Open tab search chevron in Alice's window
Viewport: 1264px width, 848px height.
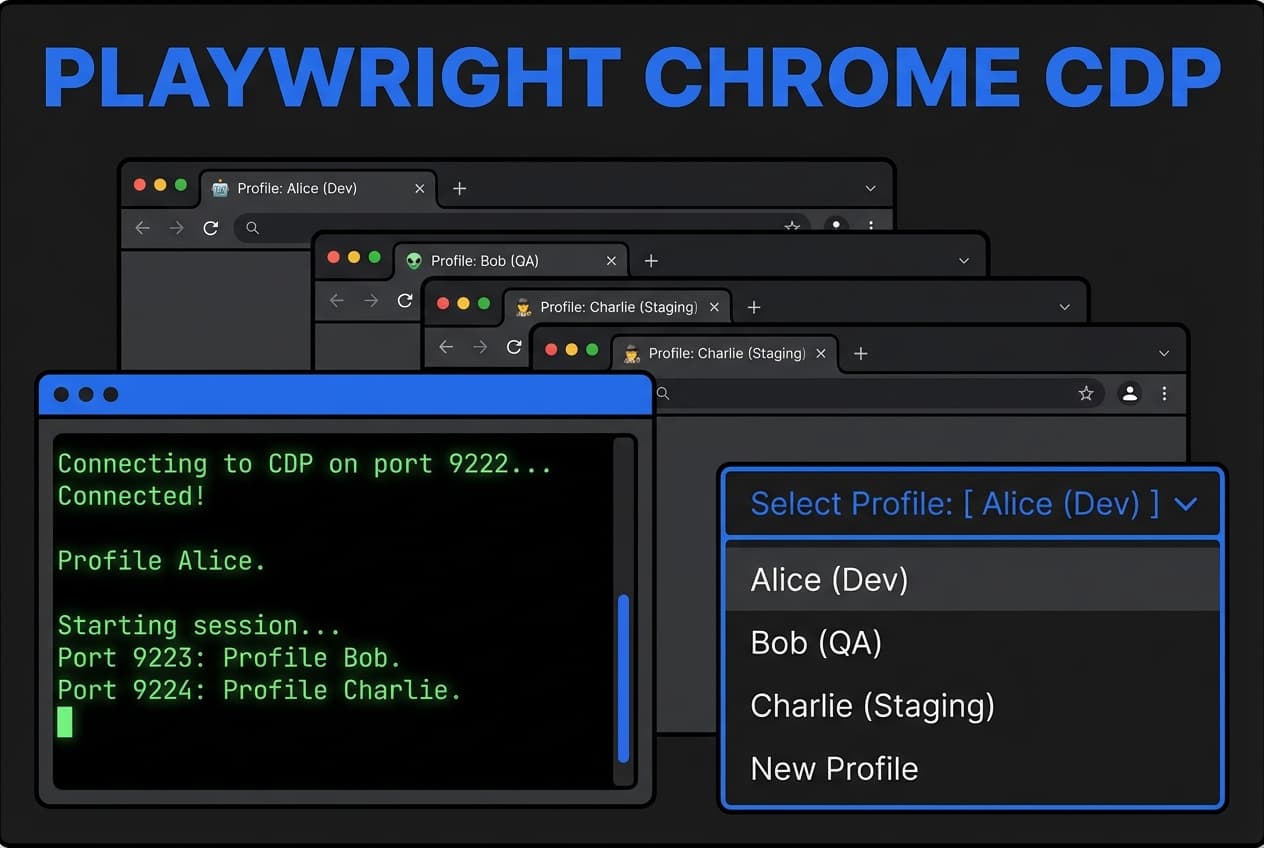click(870, 188)
